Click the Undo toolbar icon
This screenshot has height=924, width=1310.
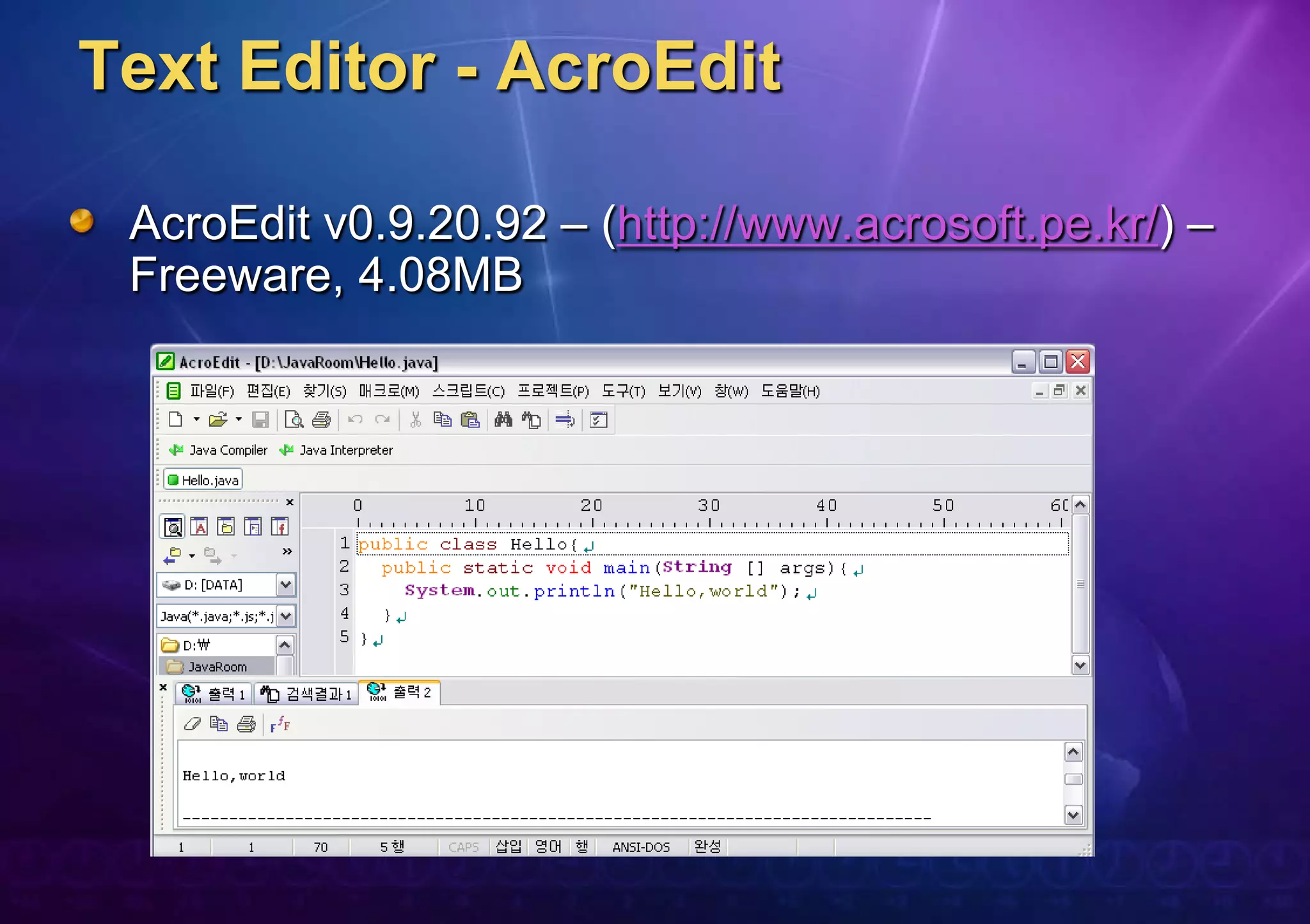coord(355,419)
